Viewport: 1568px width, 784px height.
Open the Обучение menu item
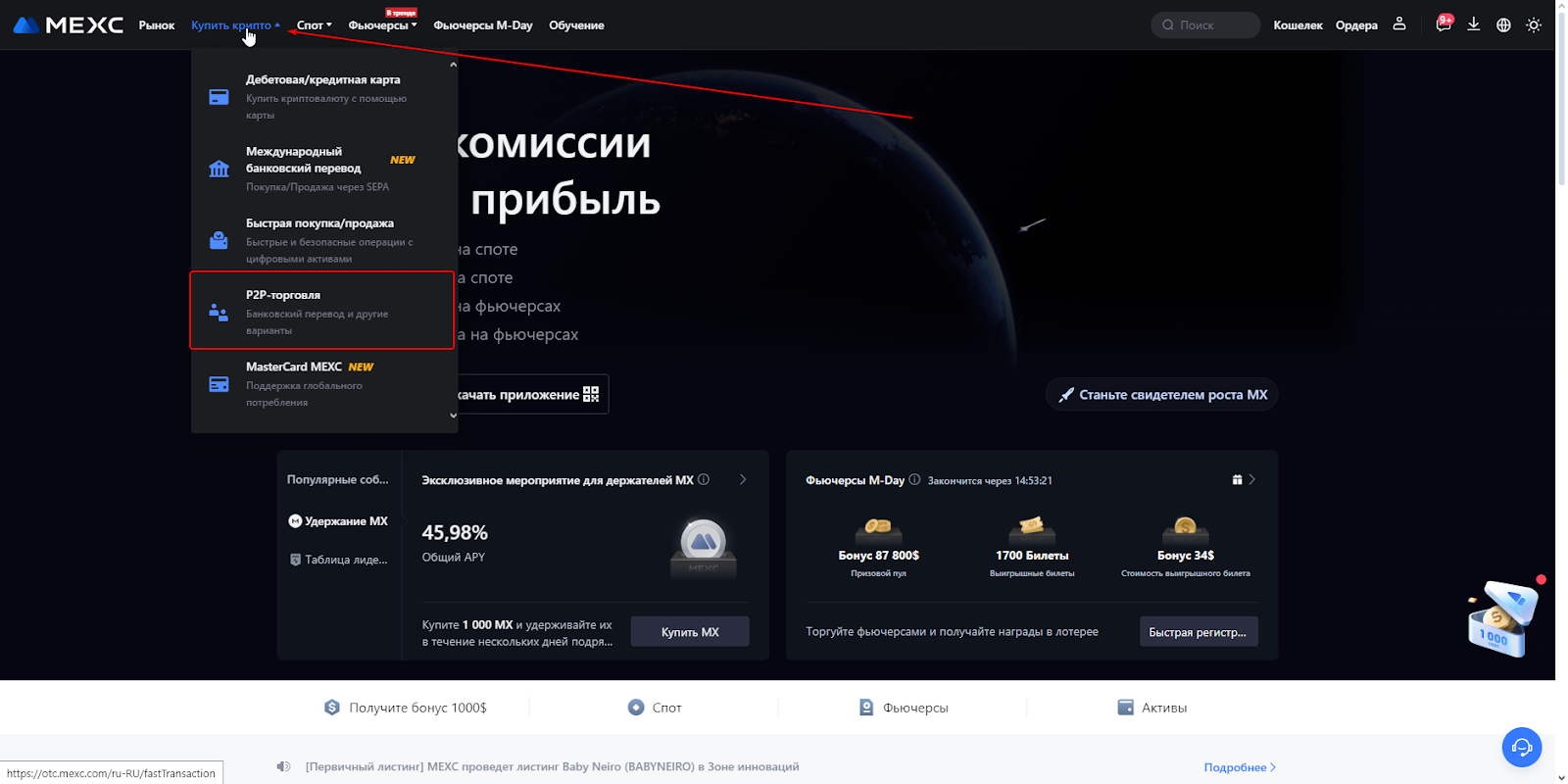tap(576, 24)
